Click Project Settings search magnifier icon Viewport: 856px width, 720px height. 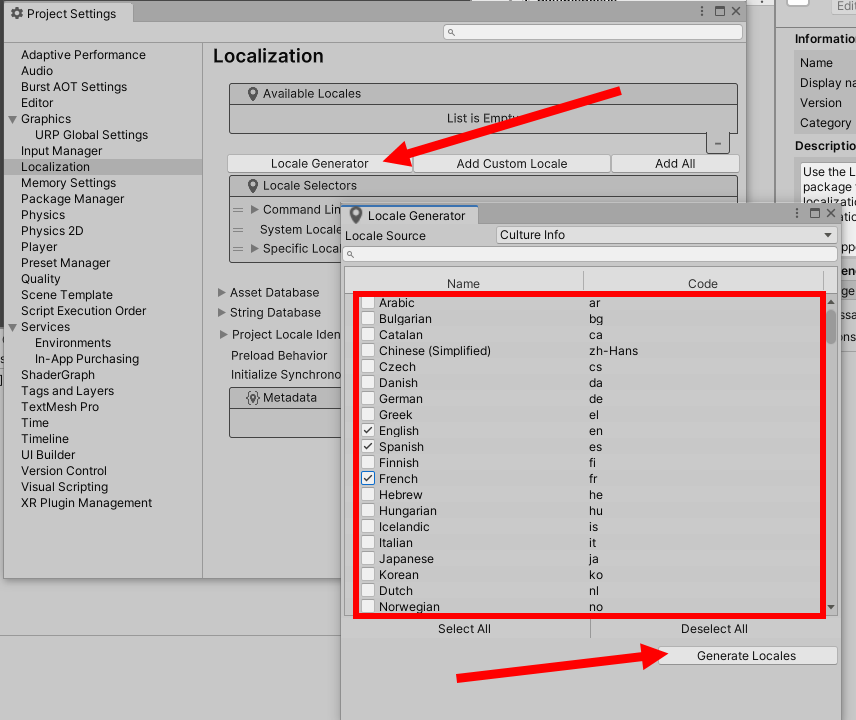click(x=451, y=32)
